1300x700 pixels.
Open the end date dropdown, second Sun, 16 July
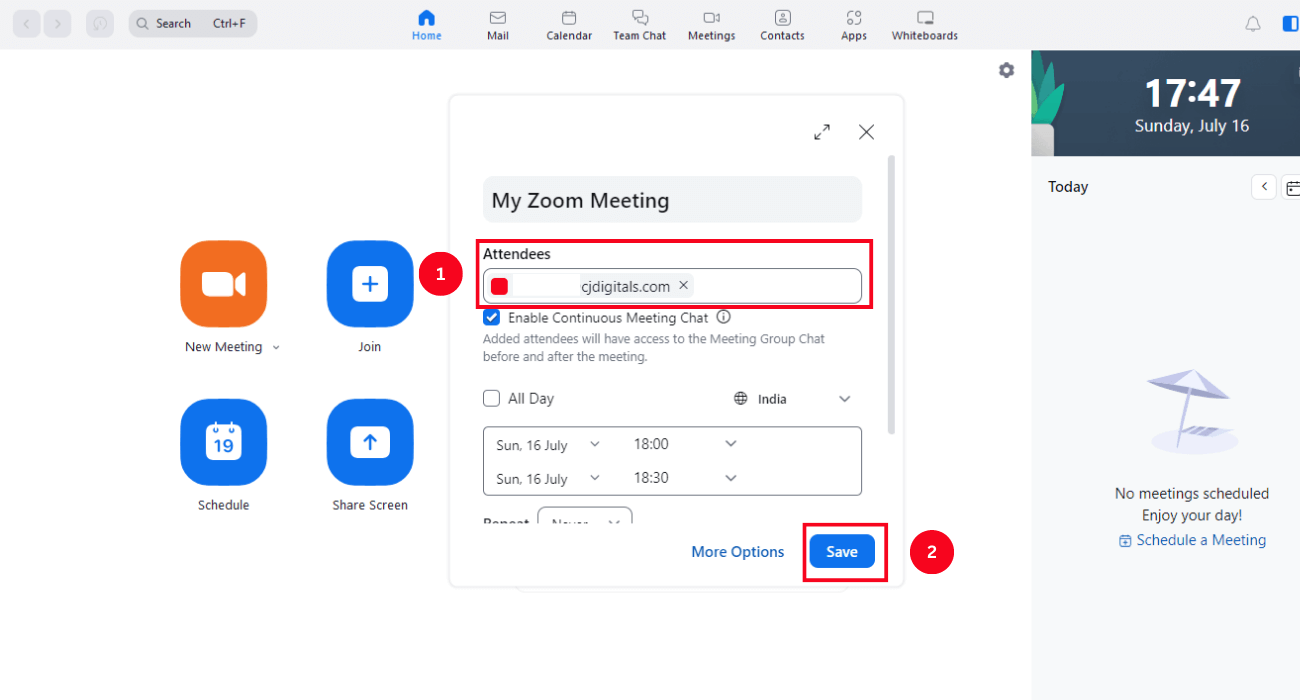point(548,478)
